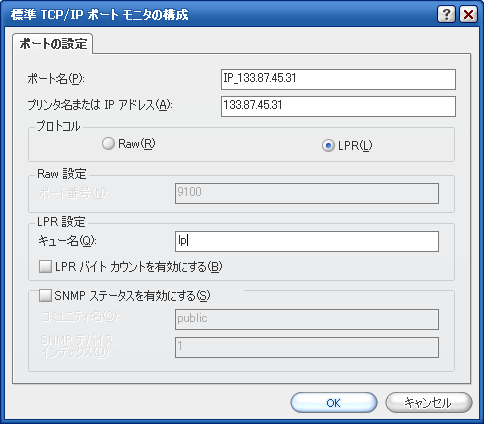Select the Raw(R) protocol radio button
Image resolution: width=484 pixels, height=424 pixels.
pos(108,144)
